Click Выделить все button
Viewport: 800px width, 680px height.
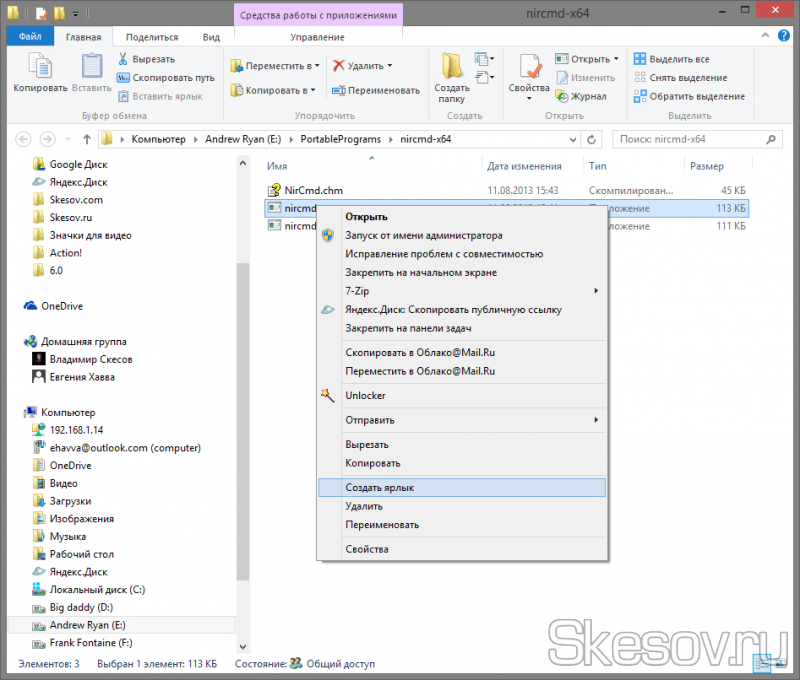coord(679,59)
